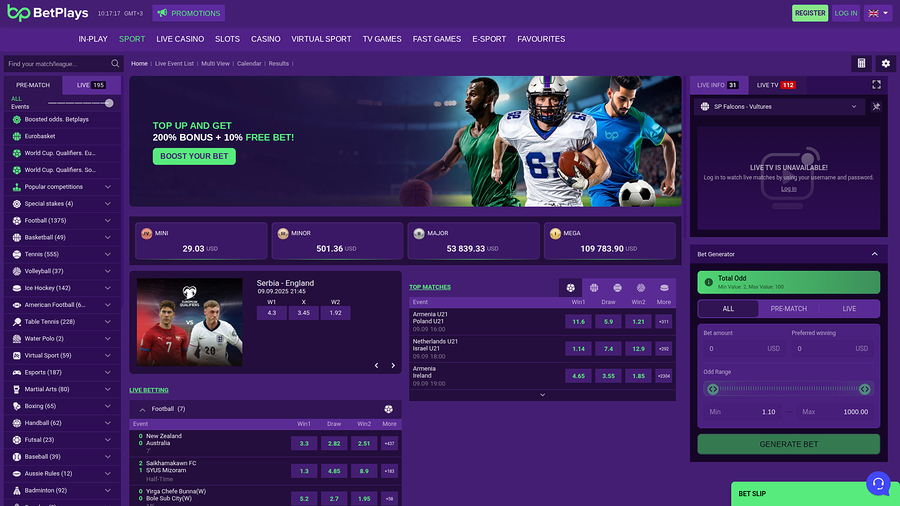
Task: Click Mega jackpot coin icon
Action: (x=555, y=233)
